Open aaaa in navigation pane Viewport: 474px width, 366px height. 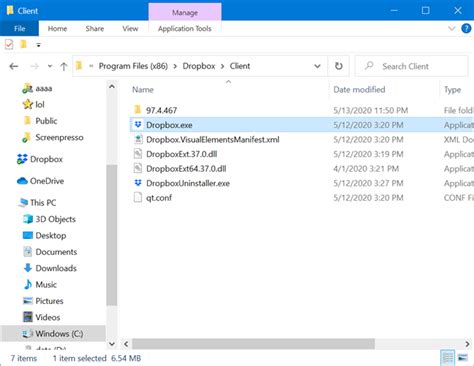pos(44,88)
